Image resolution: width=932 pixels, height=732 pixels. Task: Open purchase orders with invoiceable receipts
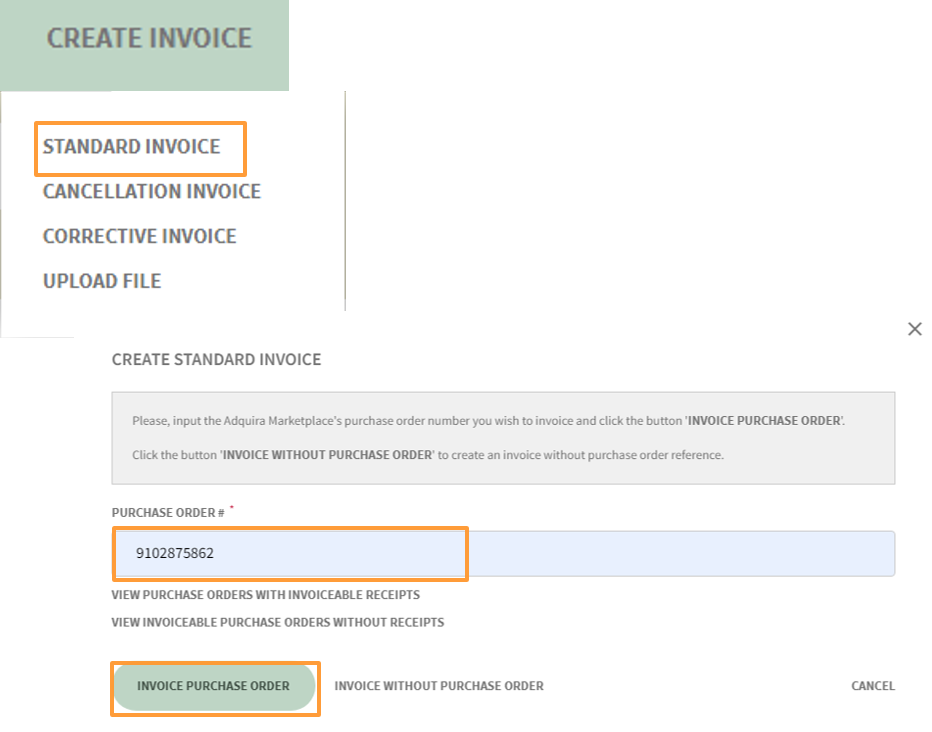(265, 594)
